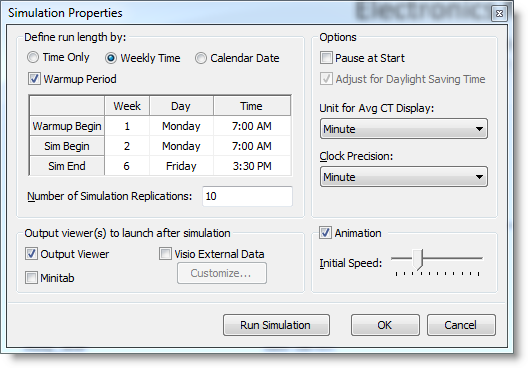The height and width of the screenshot is (368, 528).
Task: Disable the Output Viewer checkbox
Action: tap(31, 254)
